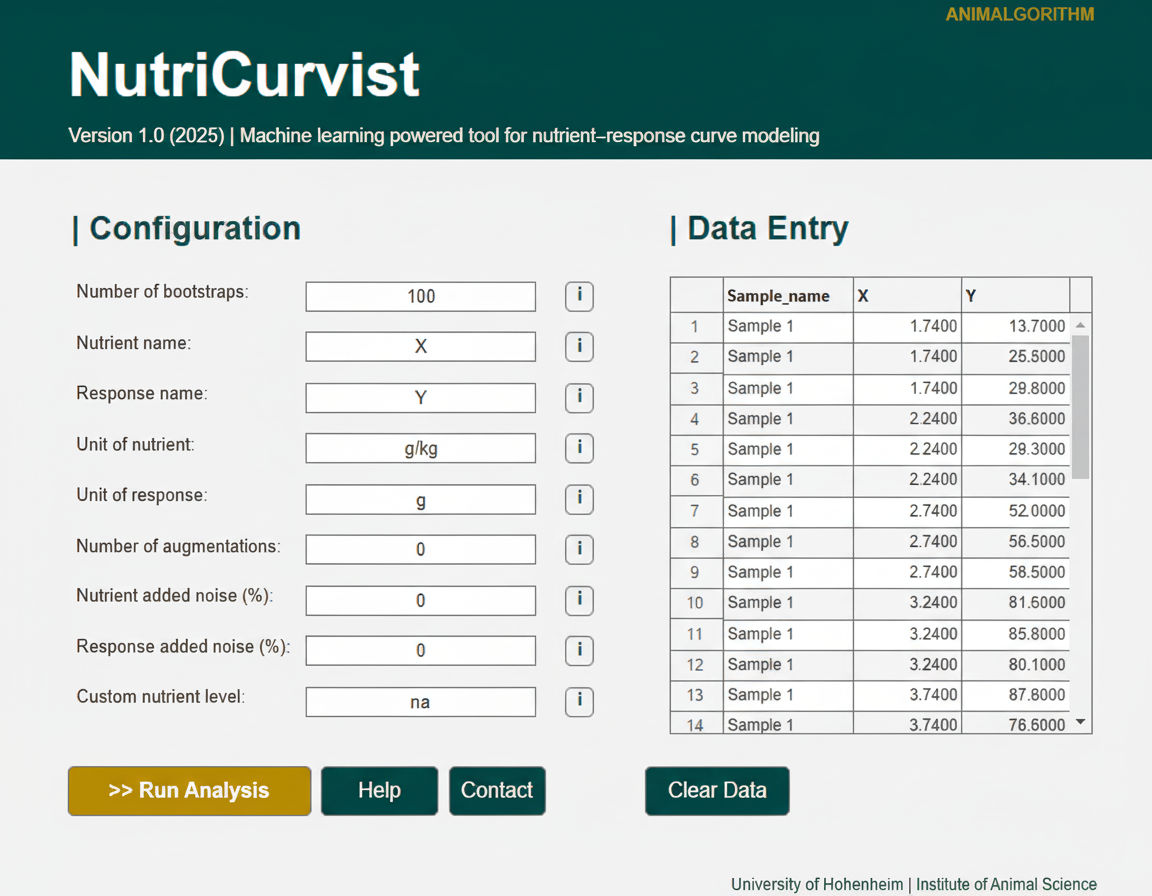Image resolution: width=1152 pixels, height=896 pixels.
Task: Select the Custom nutrient level input field
Action: click(420, 701)
